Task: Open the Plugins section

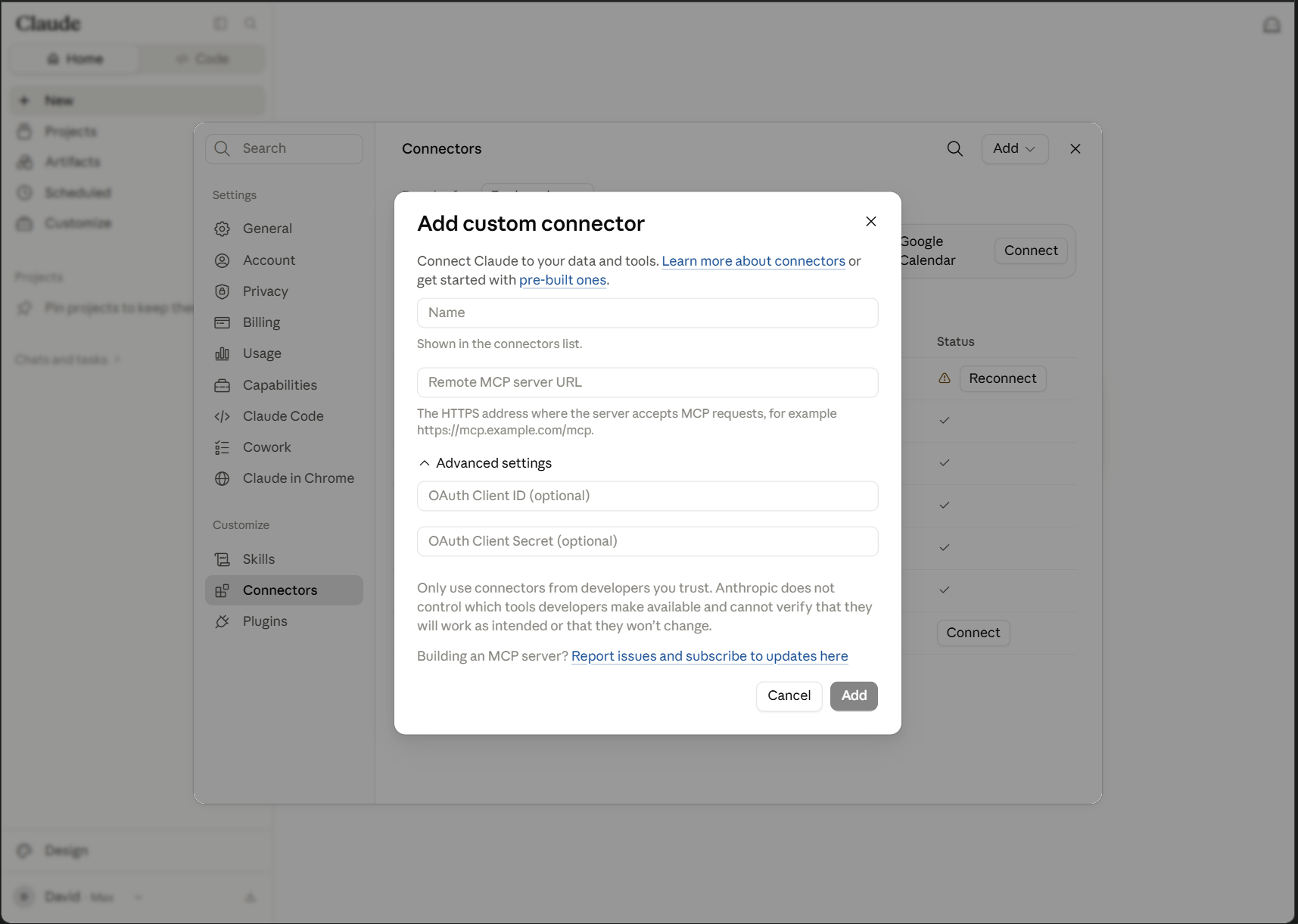Action: pos(284,621)
